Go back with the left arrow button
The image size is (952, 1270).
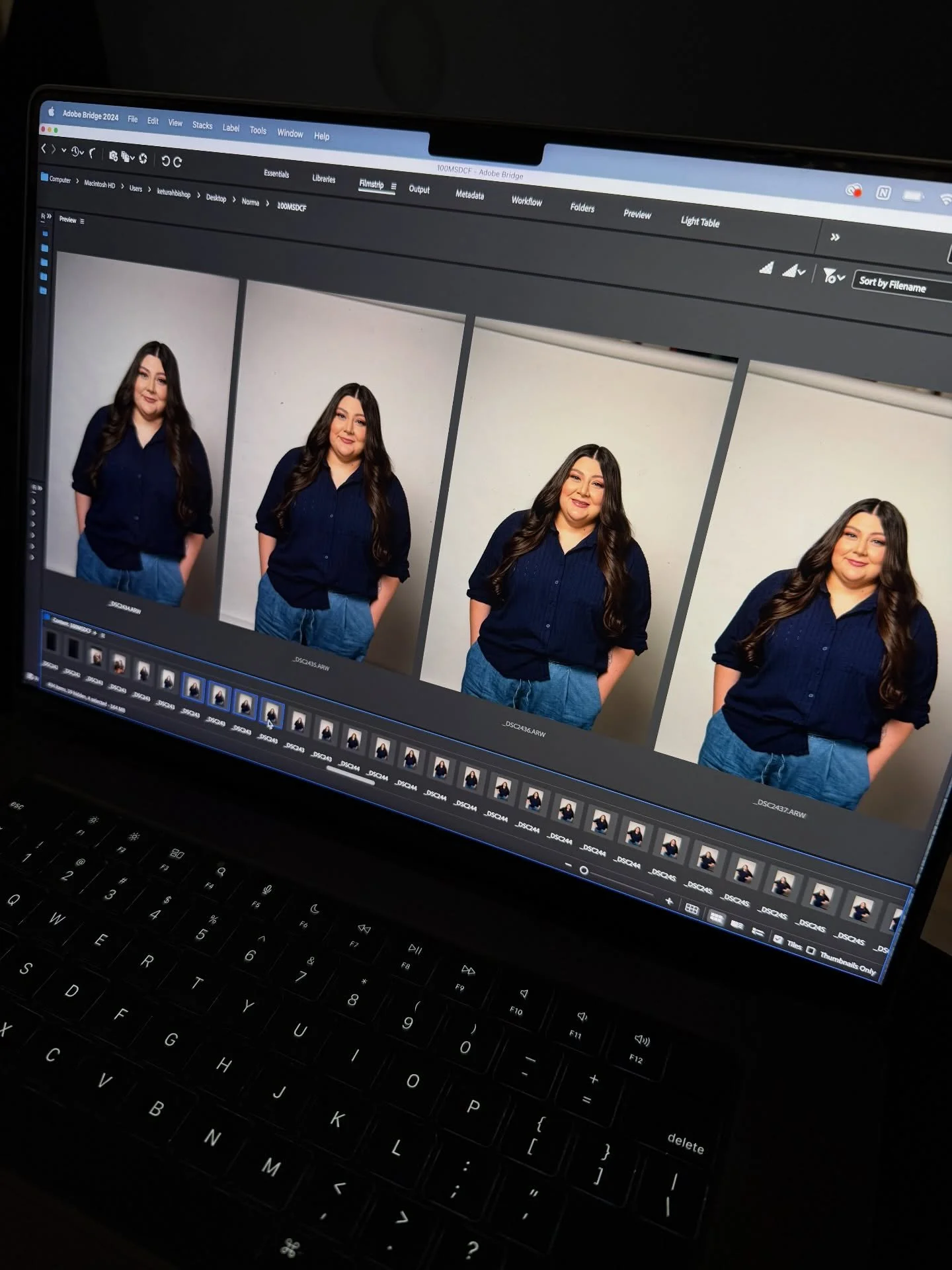[44, 149]
